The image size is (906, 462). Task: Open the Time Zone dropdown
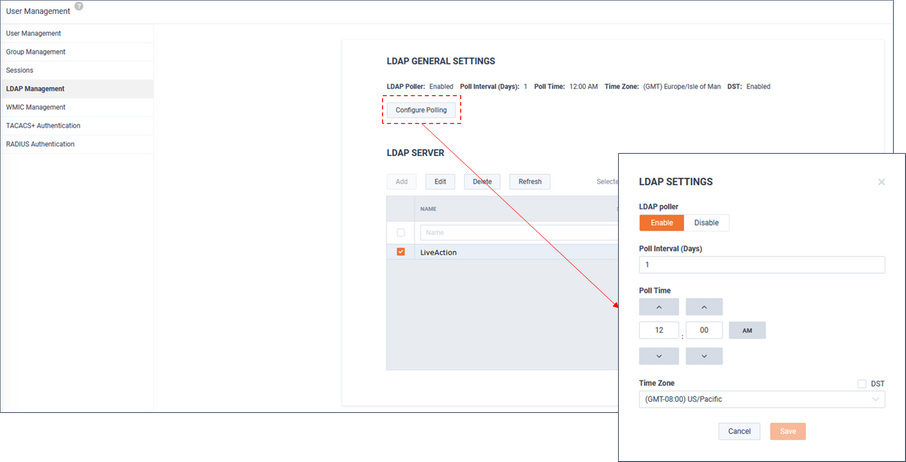click(x=762, y=399)
